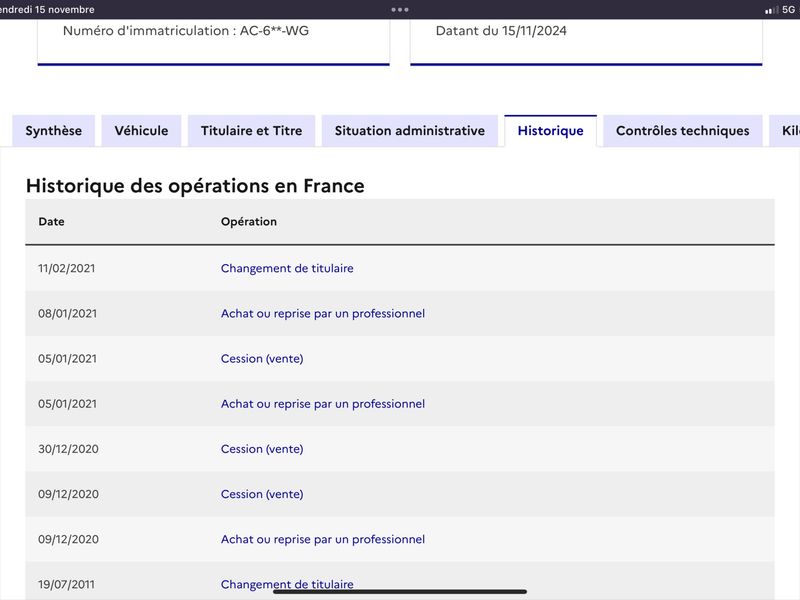The image size is (800, 600).
Task: Open the Contrôles techniques tab
Action: tap(683, 131)
